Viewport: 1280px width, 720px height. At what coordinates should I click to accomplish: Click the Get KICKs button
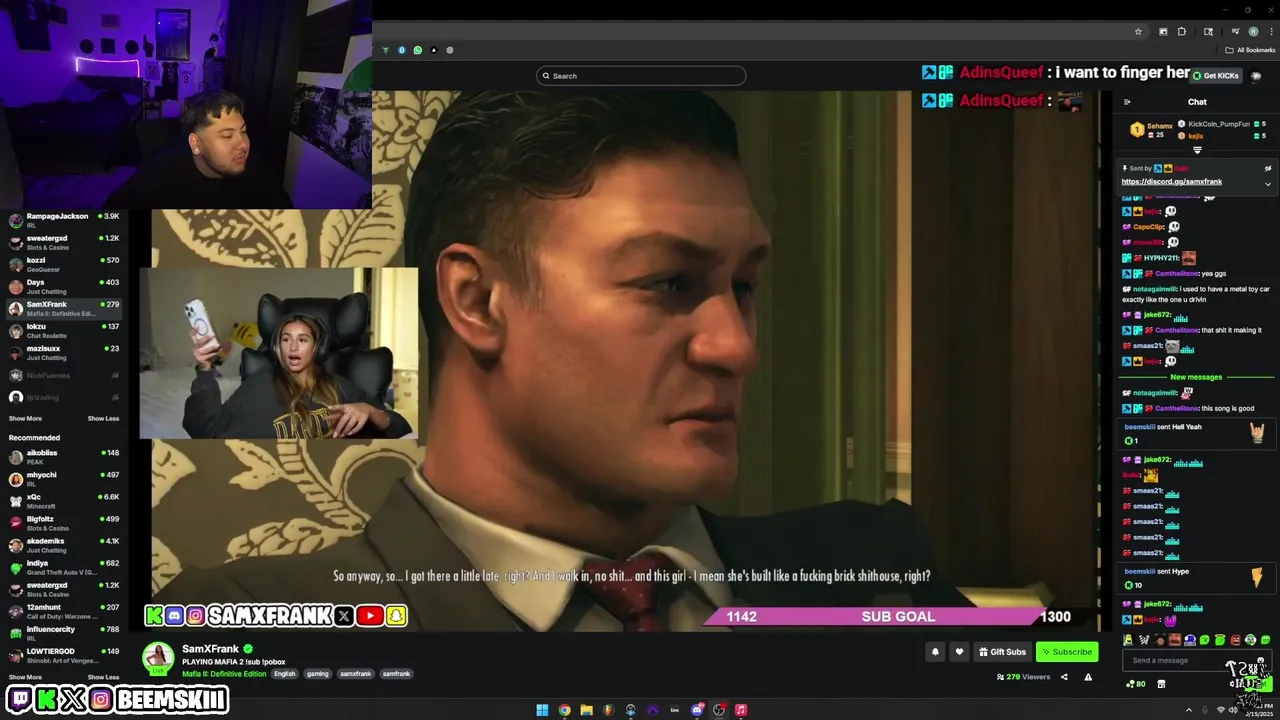(x=1216, y=76)
